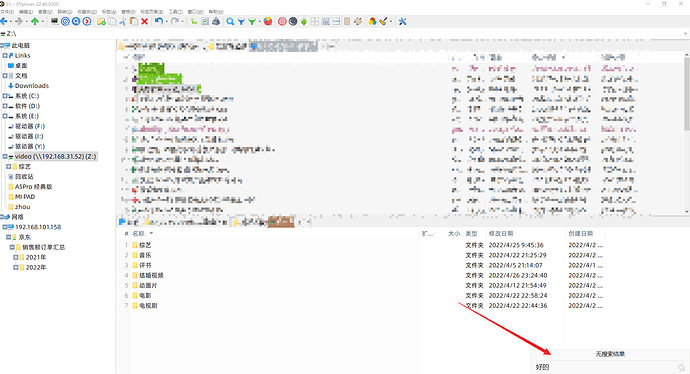
Task: Open the 帮助 menu
Action: pyautogui.click(x=216, y=12)
